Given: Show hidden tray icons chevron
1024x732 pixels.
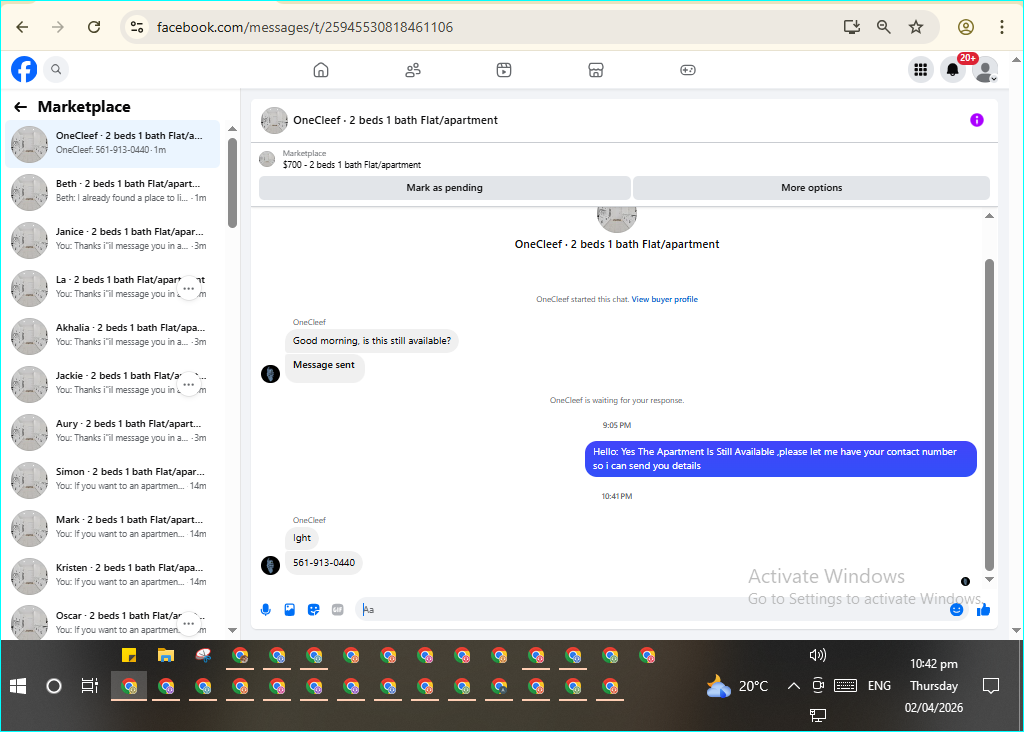Looking at the screenshot, I should tap(793, 686).
